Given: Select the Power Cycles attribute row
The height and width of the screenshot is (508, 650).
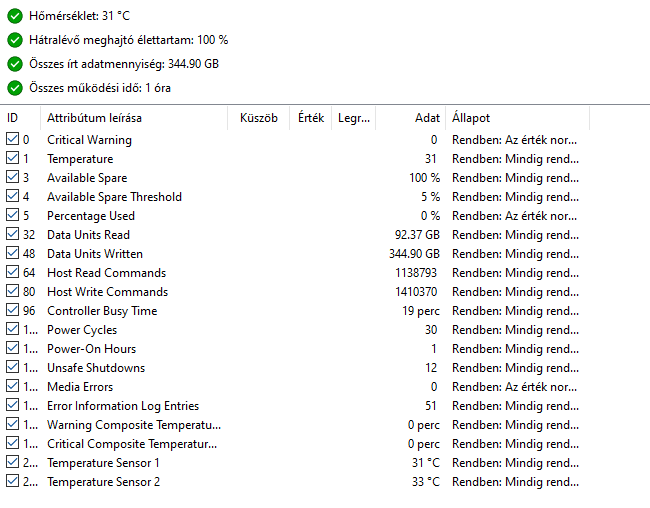Looking at the screenshot, I should point(82,330).
